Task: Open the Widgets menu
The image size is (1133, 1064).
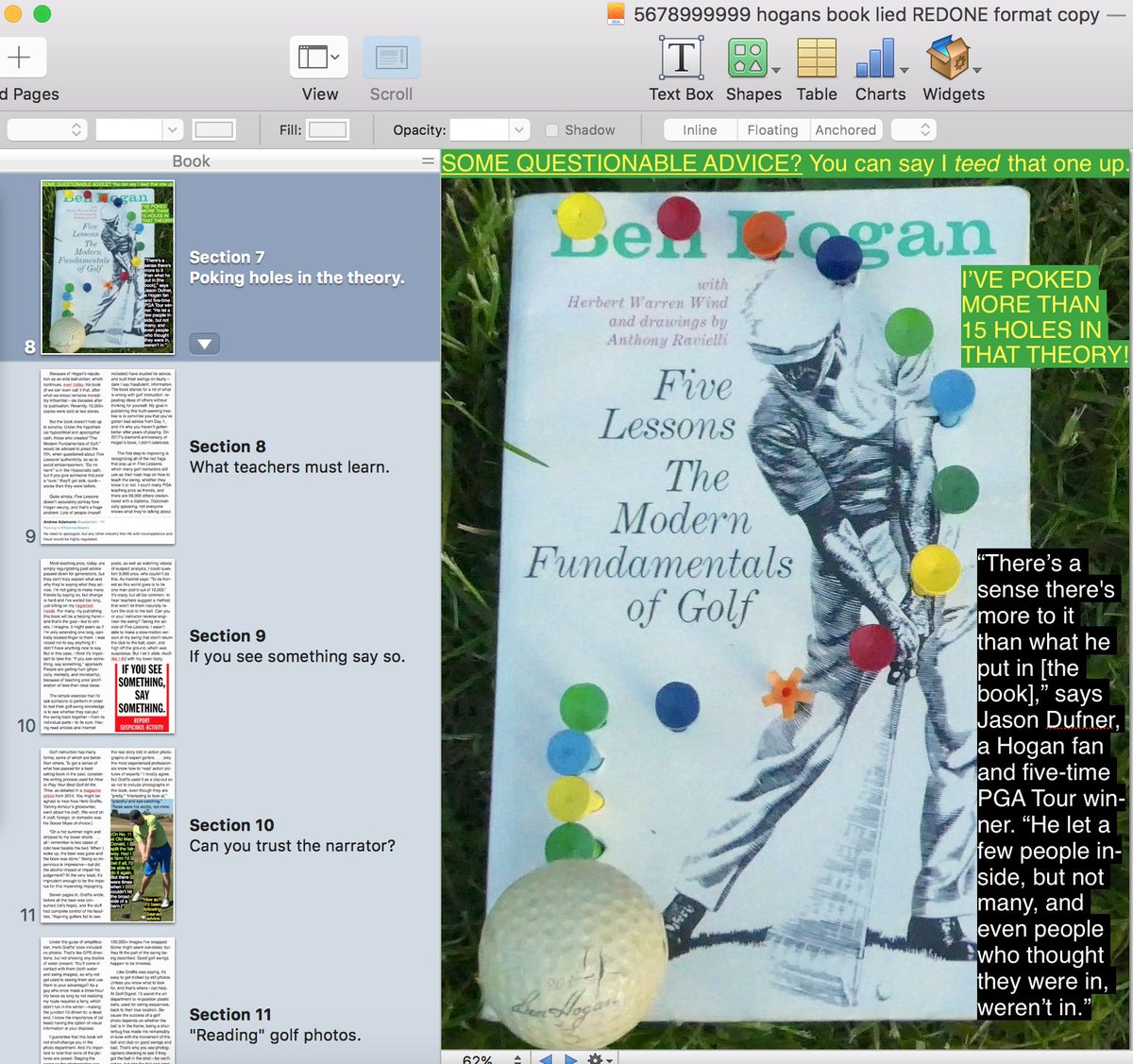Action: click(948, 59)
